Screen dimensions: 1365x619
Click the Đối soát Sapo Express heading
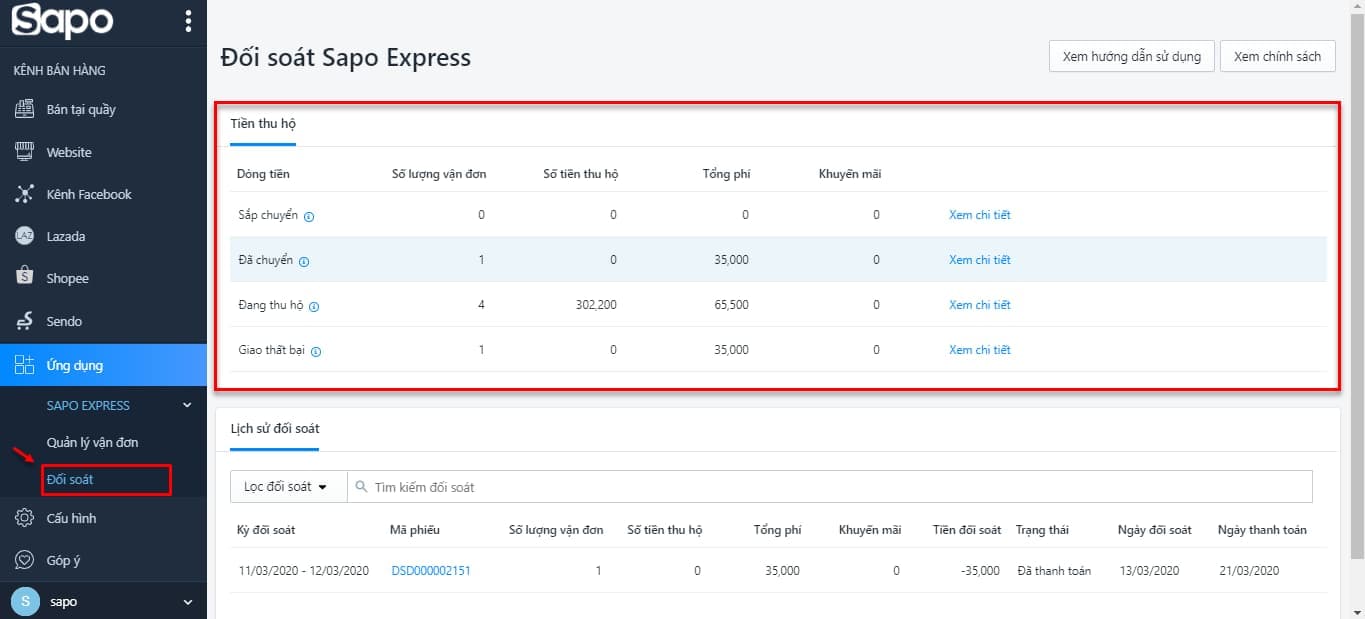click(x=345, y=58)
